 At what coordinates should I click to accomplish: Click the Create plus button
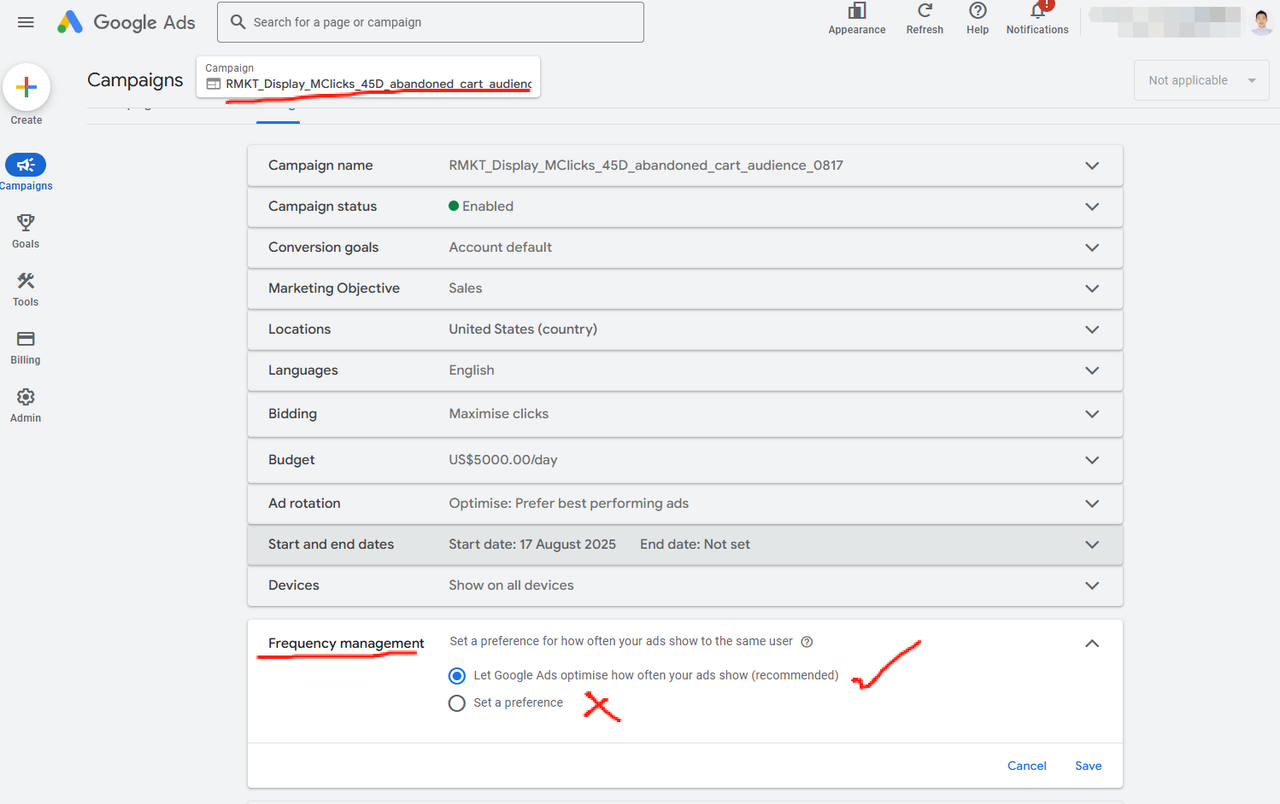pyautogui.click(x=27, y=88)
